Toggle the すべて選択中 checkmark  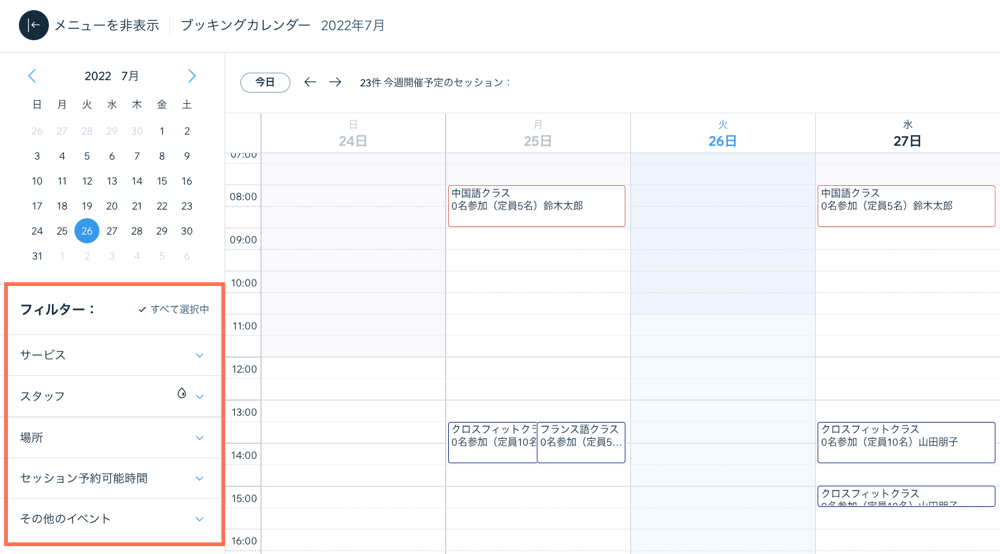tap(142, 310)
